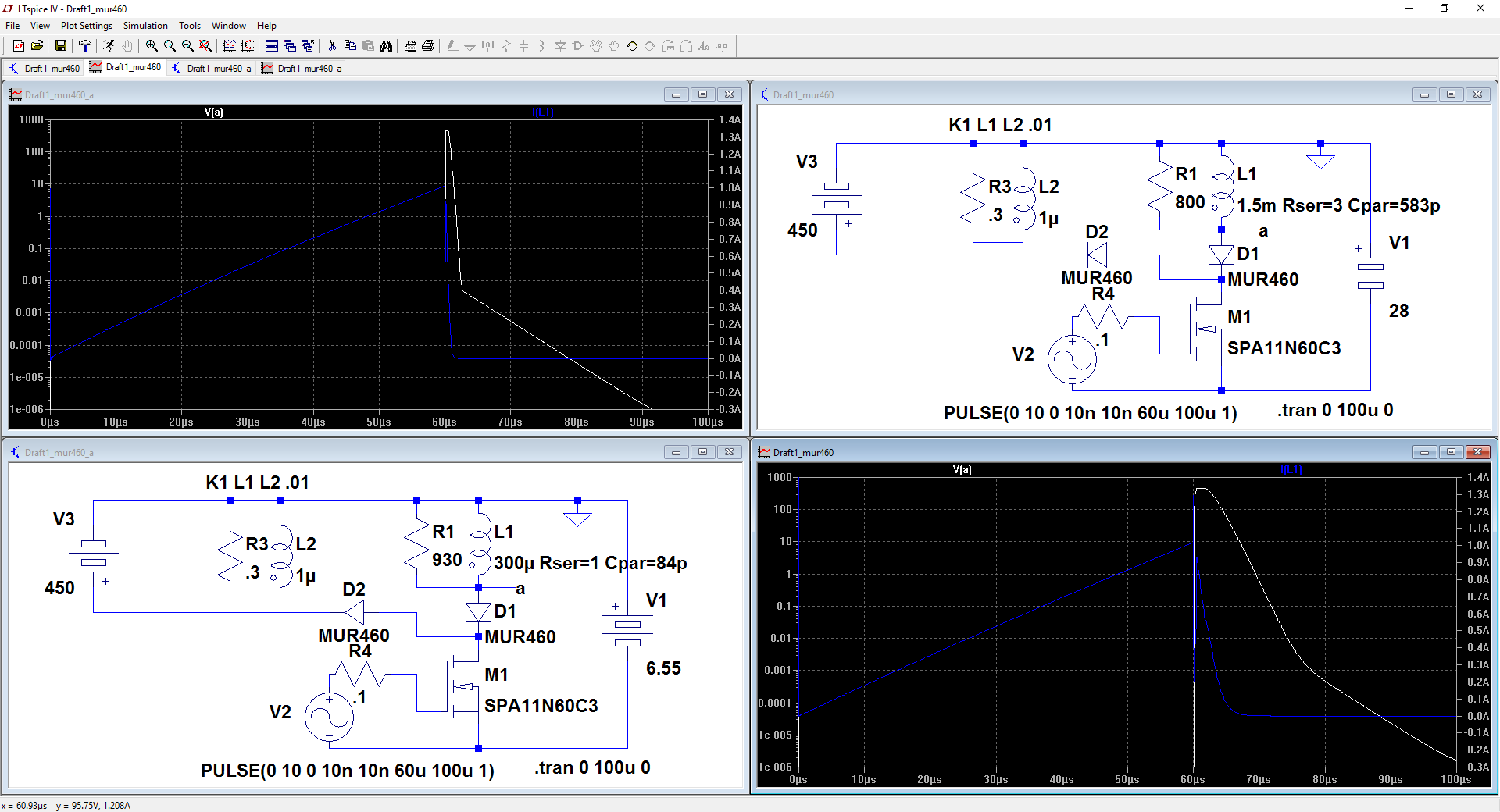
Task: Select the Component AND-gate tool
Action: pyautogui.click(x=578, y=46)
